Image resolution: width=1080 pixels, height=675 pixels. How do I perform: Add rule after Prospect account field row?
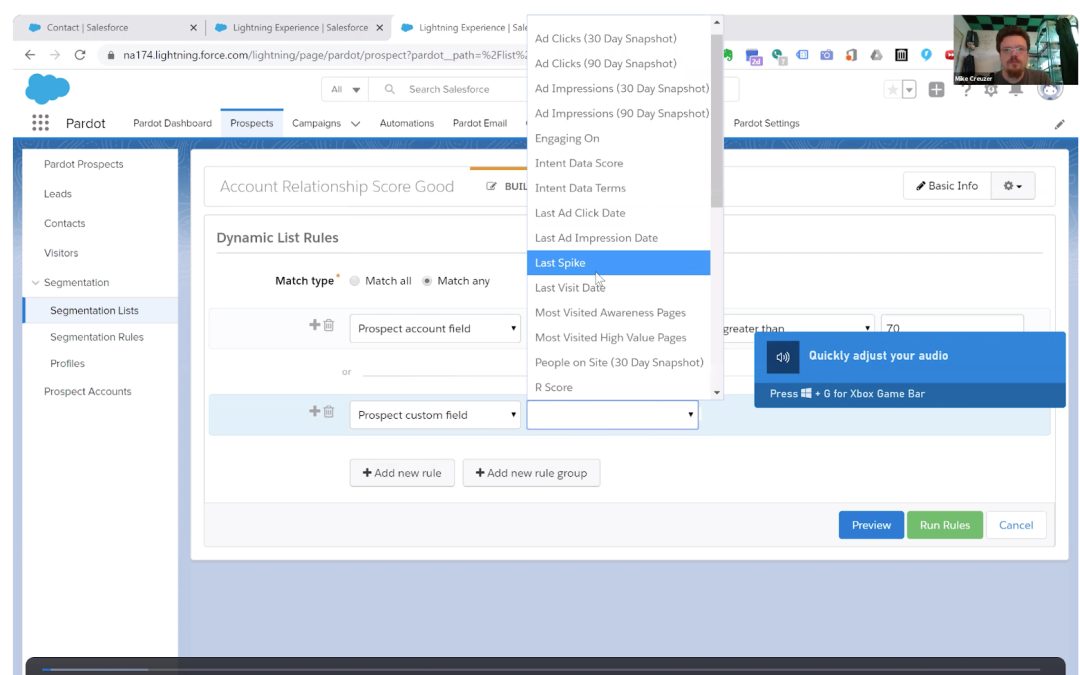(314, 324)
